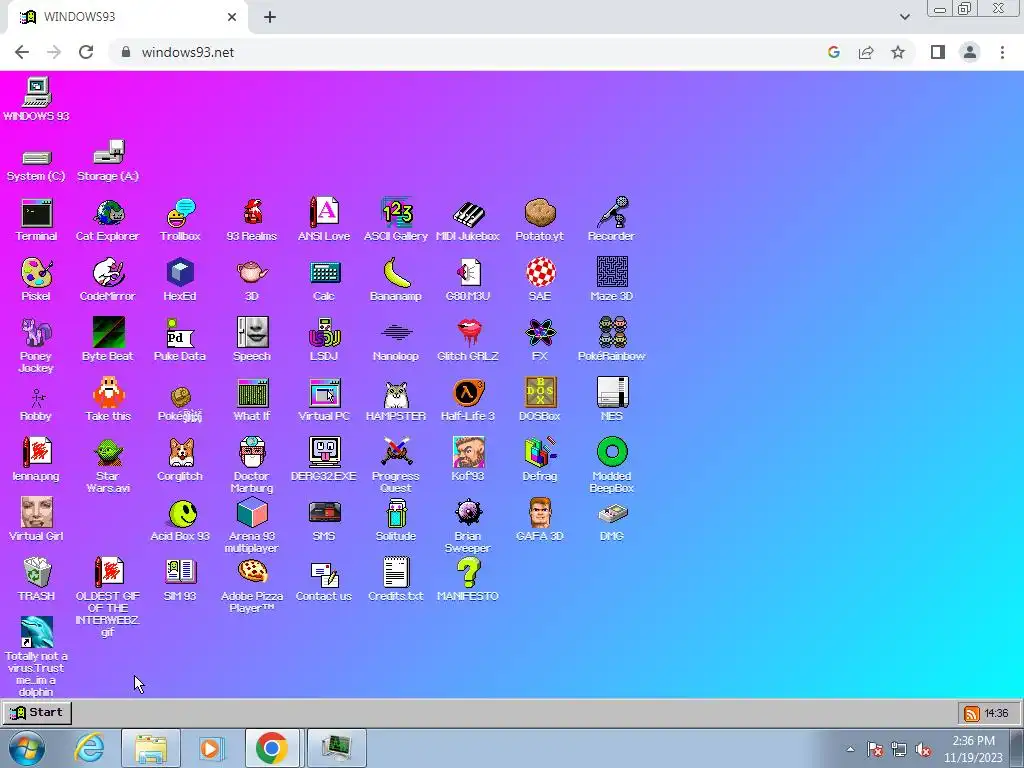Open the HAMPSTER icon

click(x=396, y=394)
